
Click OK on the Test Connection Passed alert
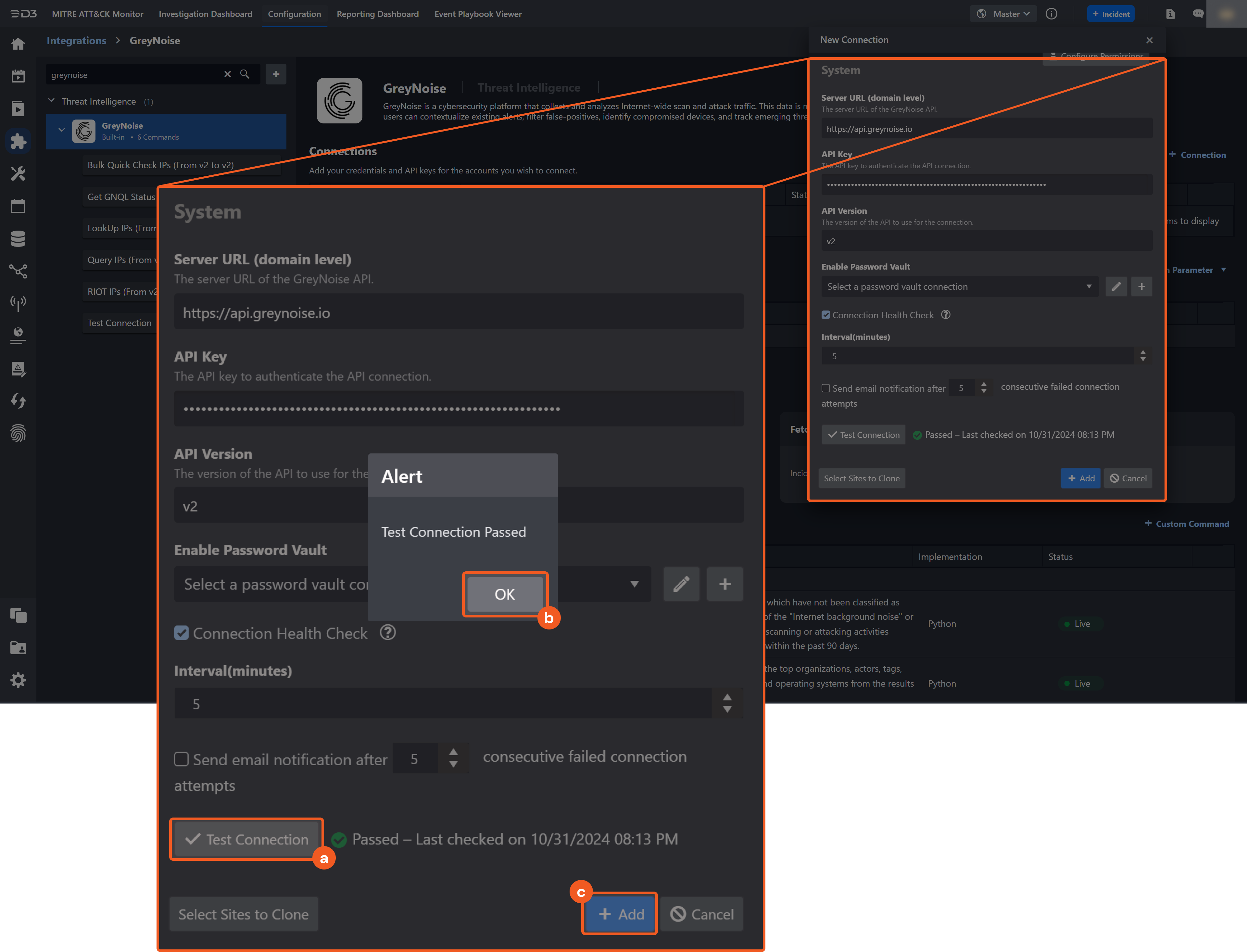click(x=504, y=594)
